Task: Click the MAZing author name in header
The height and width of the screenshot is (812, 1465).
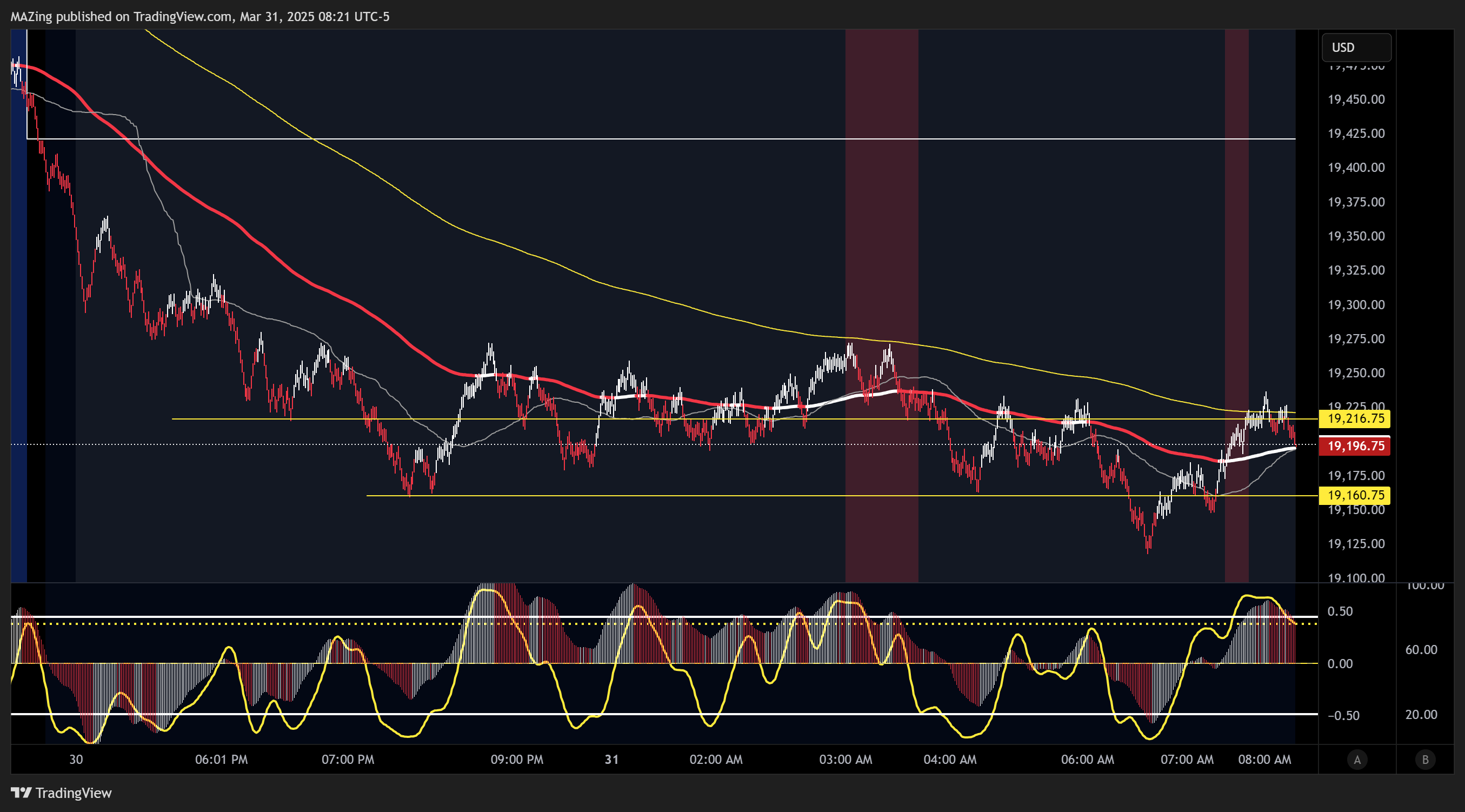Action: click(x=32, y=17)
